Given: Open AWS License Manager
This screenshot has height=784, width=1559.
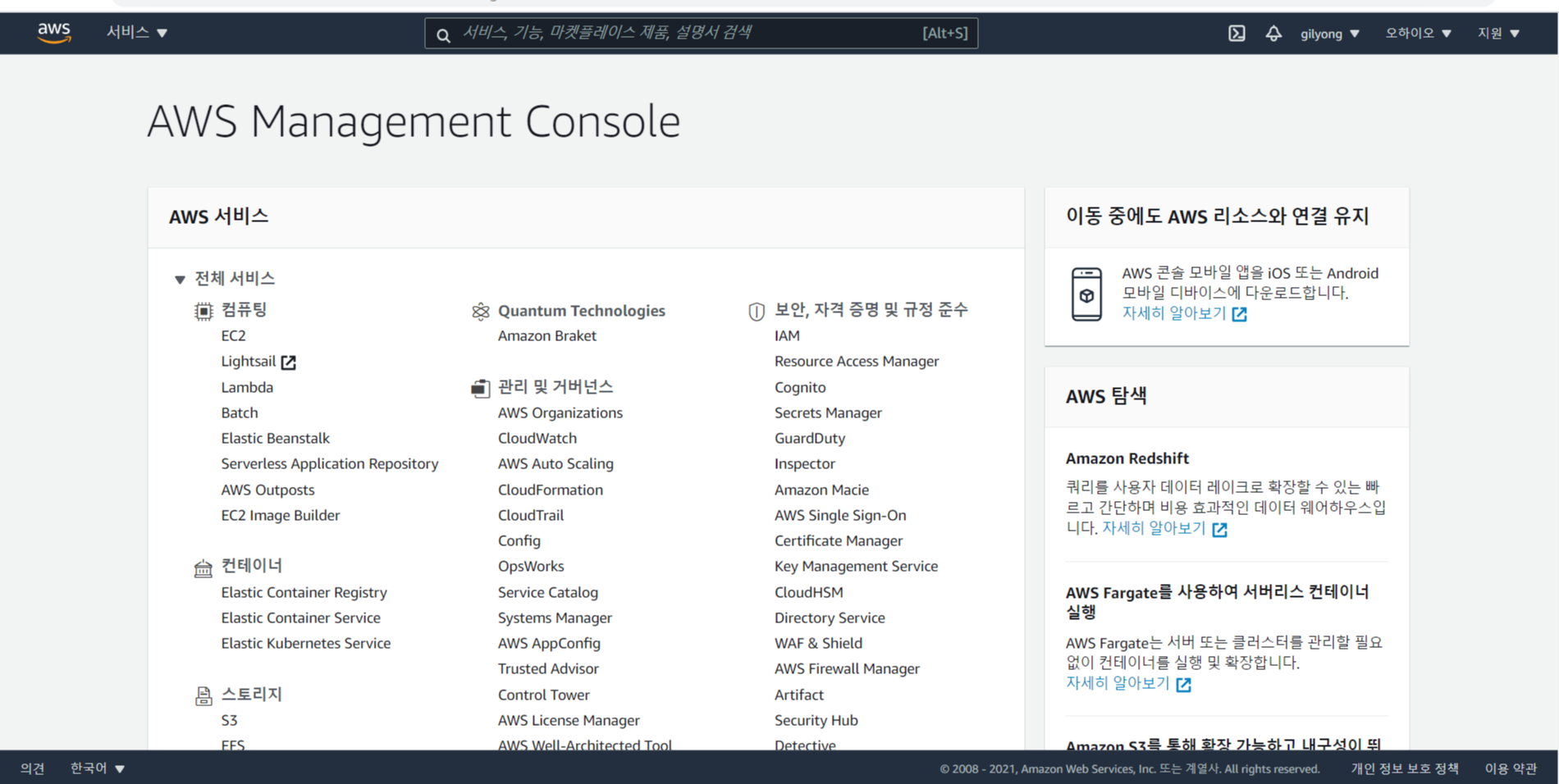Looking at the screenshot, I should (569, 721).
